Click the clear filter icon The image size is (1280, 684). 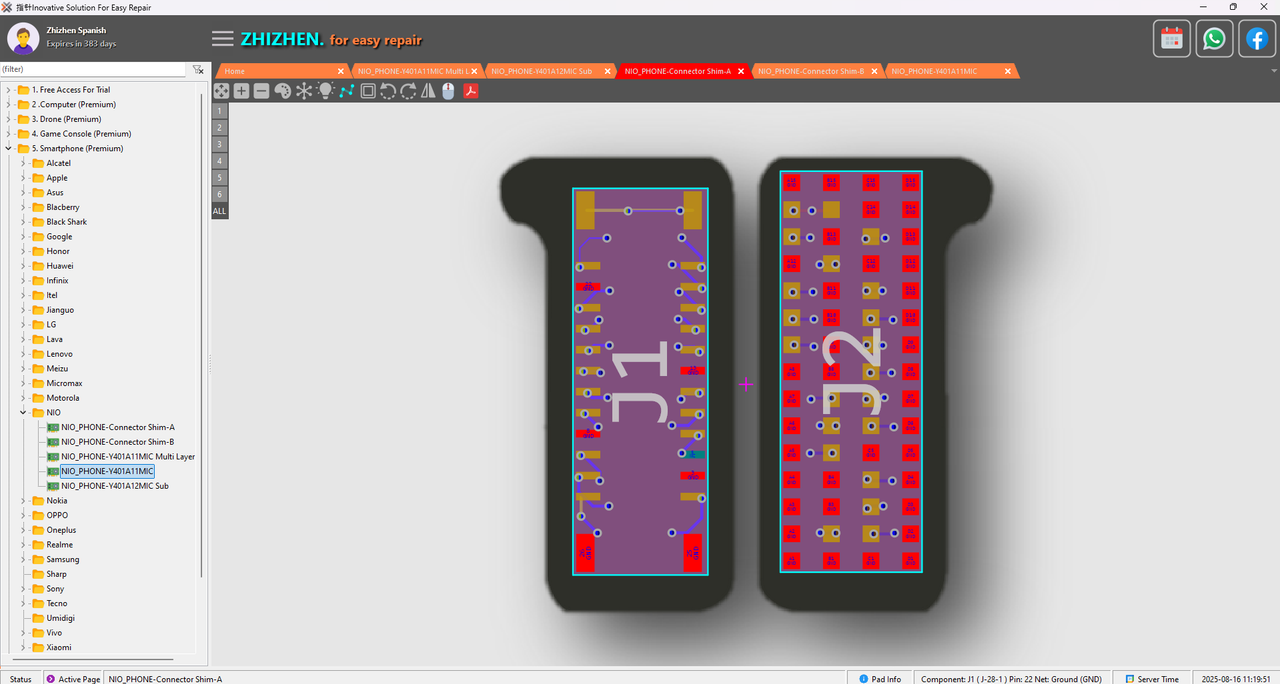[198, 70]
